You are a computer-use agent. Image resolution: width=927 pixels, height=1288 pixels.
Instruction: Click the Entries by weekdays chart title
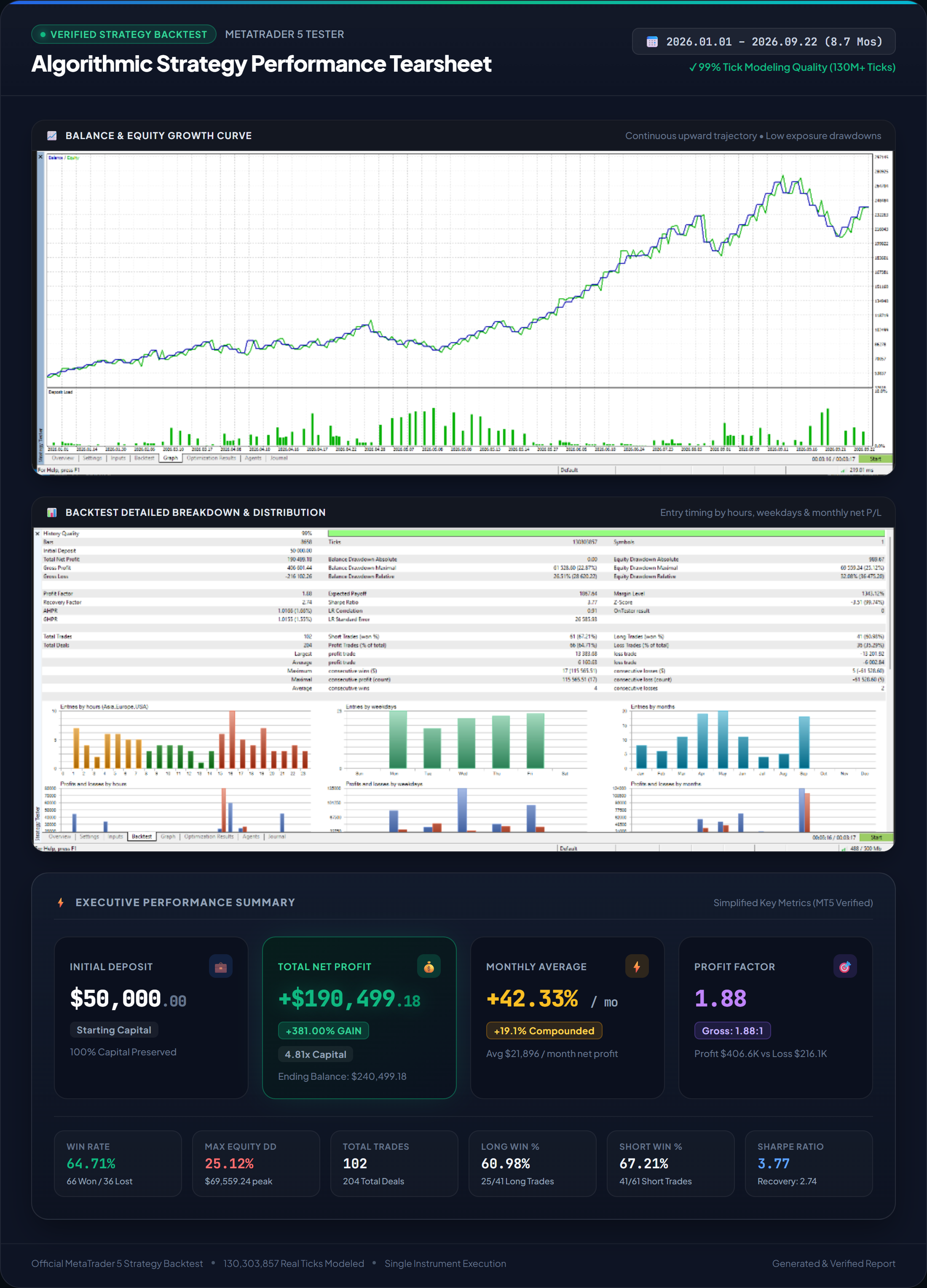371,707
